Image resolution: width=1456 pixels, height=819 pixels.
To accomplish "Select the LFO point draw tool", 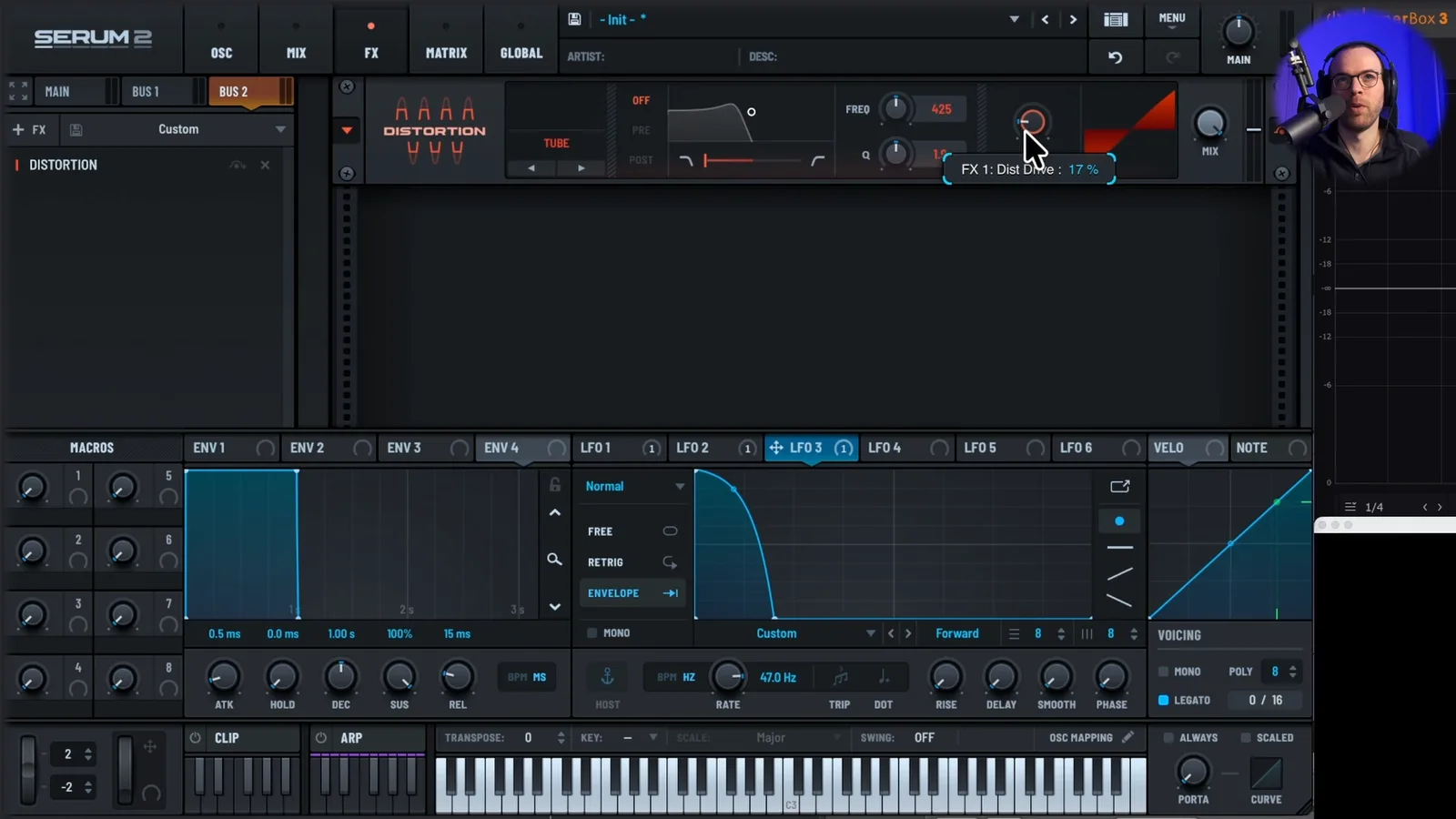I will pos(1119,521).
